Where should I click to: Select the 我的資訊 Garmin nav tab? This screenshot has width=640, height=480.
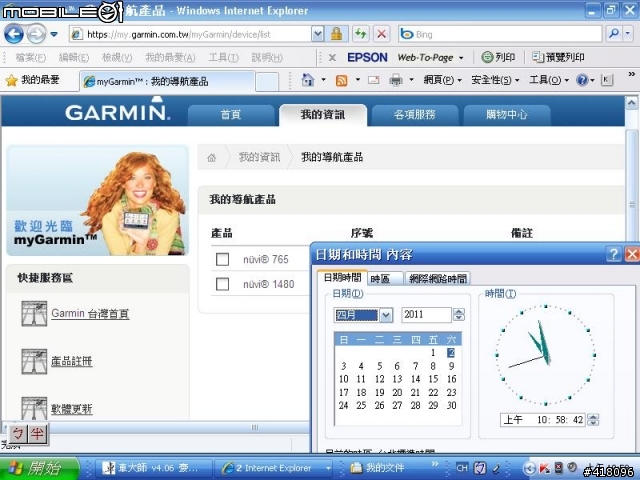323,115
